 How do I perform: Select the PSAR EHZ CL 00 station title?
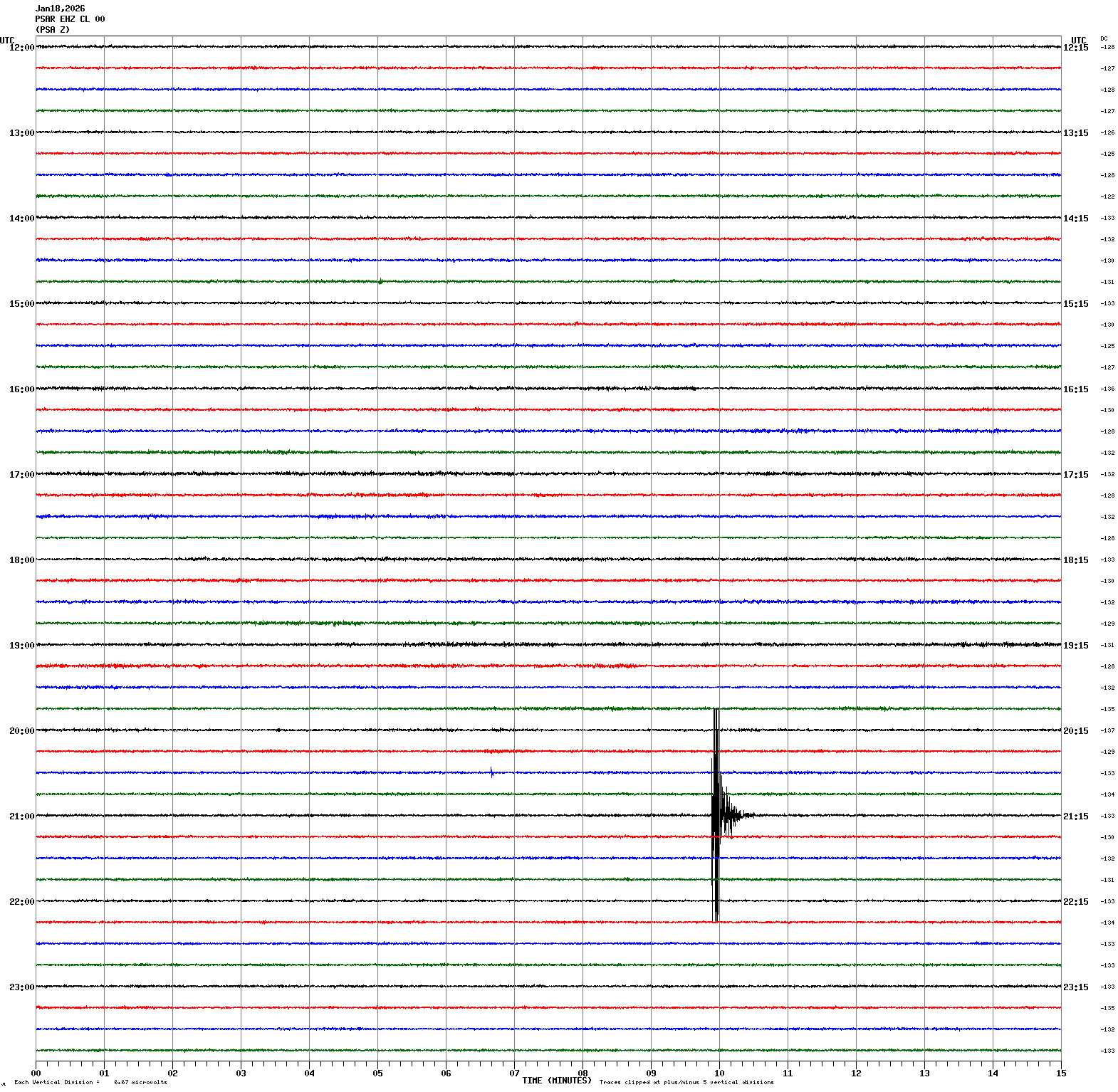coord(70,19)
